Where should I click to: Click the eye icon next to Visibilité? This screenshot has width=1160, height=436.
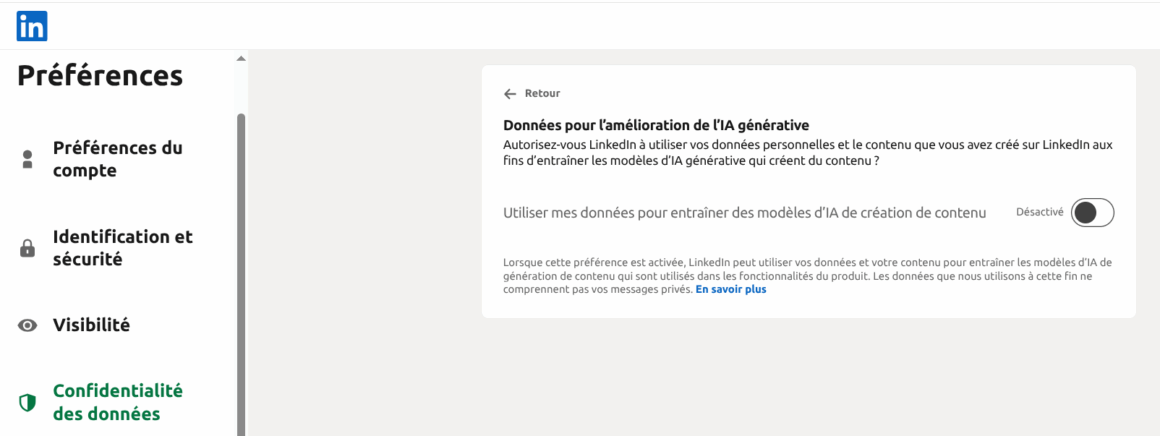click(x=28, y=325)
